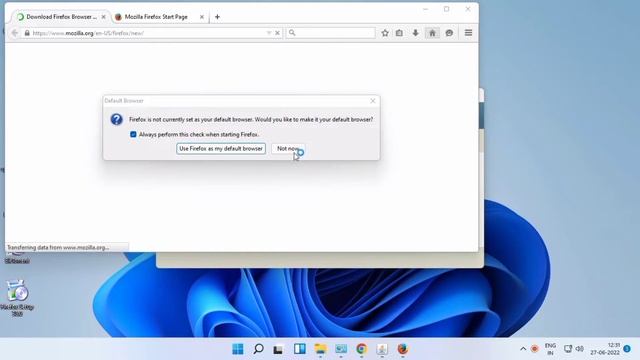Image resolution: width=640 pixels, height=360 pixels.
Task: Switch to Mozilla Firefox Start Page tab
Action: pos(156,17)
